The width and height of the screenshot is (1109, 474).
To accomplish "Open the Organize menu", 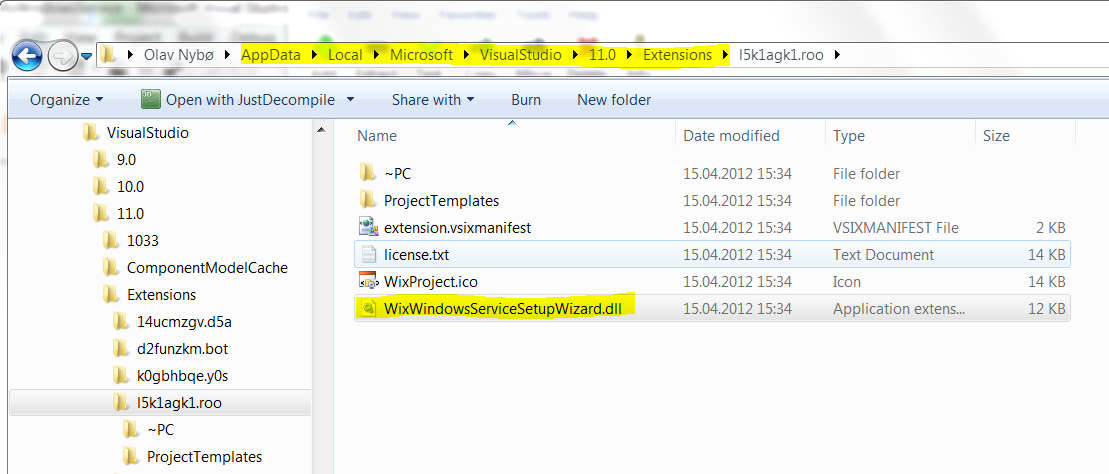I will 66,100.
